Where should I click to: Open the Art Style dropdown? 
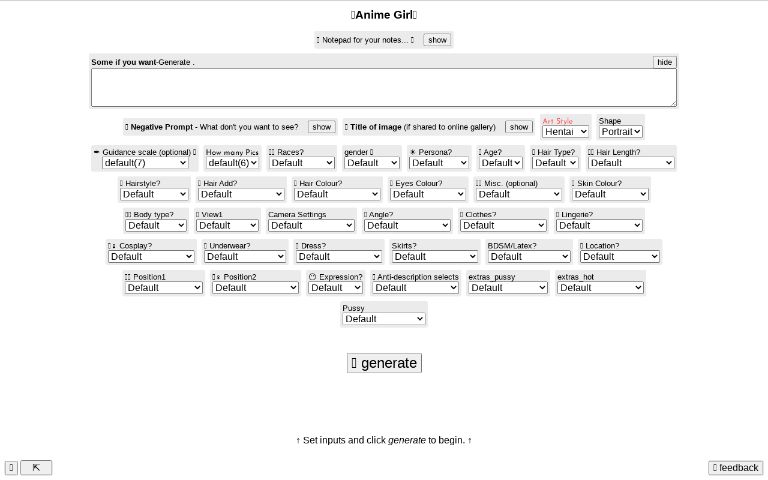565,131
